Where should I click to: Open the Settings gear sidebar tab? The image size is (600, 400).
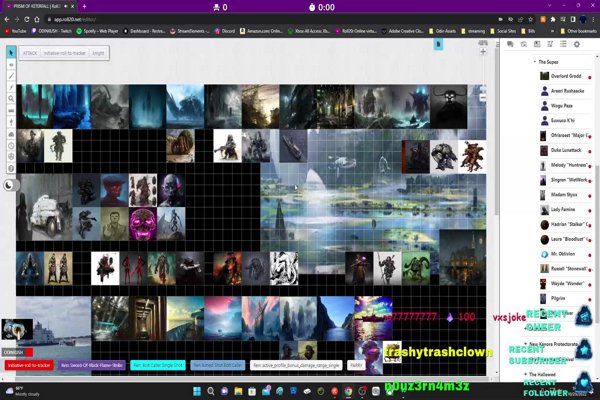pyautogui.click(x=577, y=44)
